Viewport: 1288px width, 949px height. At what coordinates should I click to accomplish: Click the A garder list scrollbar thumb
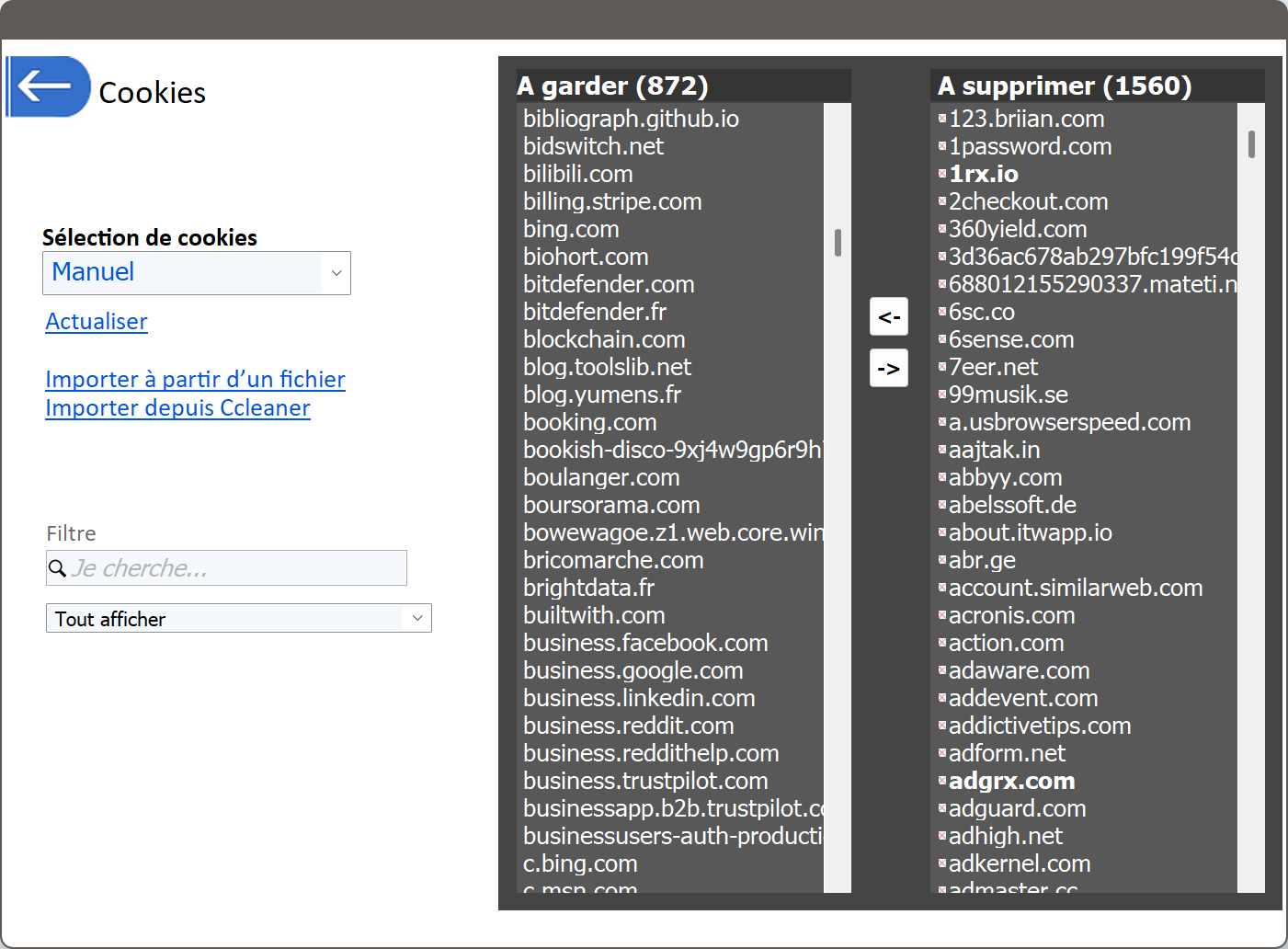tap(838, 243)
